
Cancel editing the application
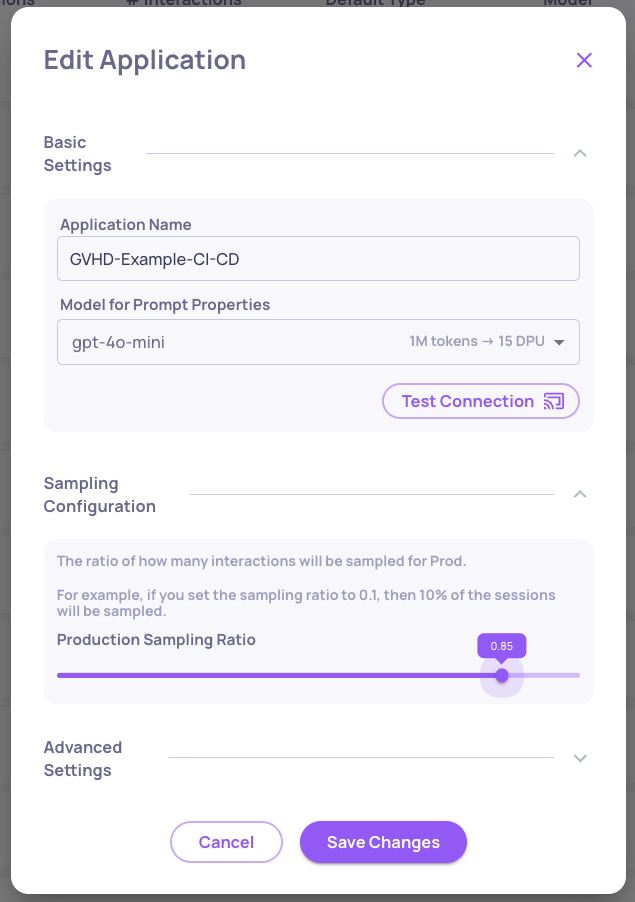226,842
